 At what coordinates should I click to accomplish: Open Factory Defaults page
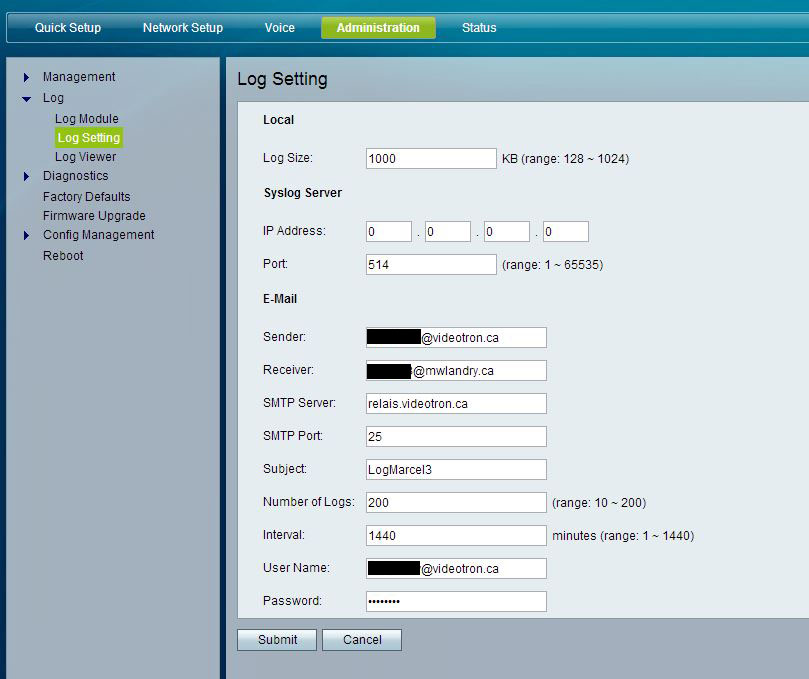(86, 197)
